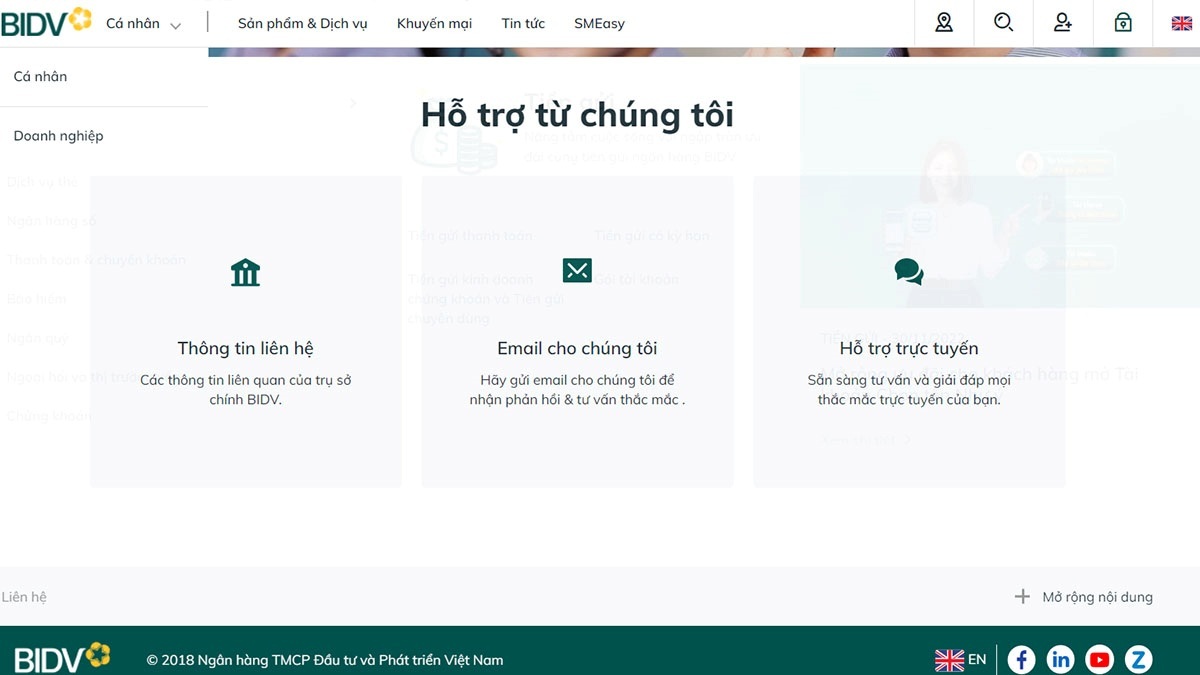Open search with the magnifier icon
Viewport: 1200px width, 675px height.
coord(1003,23)
